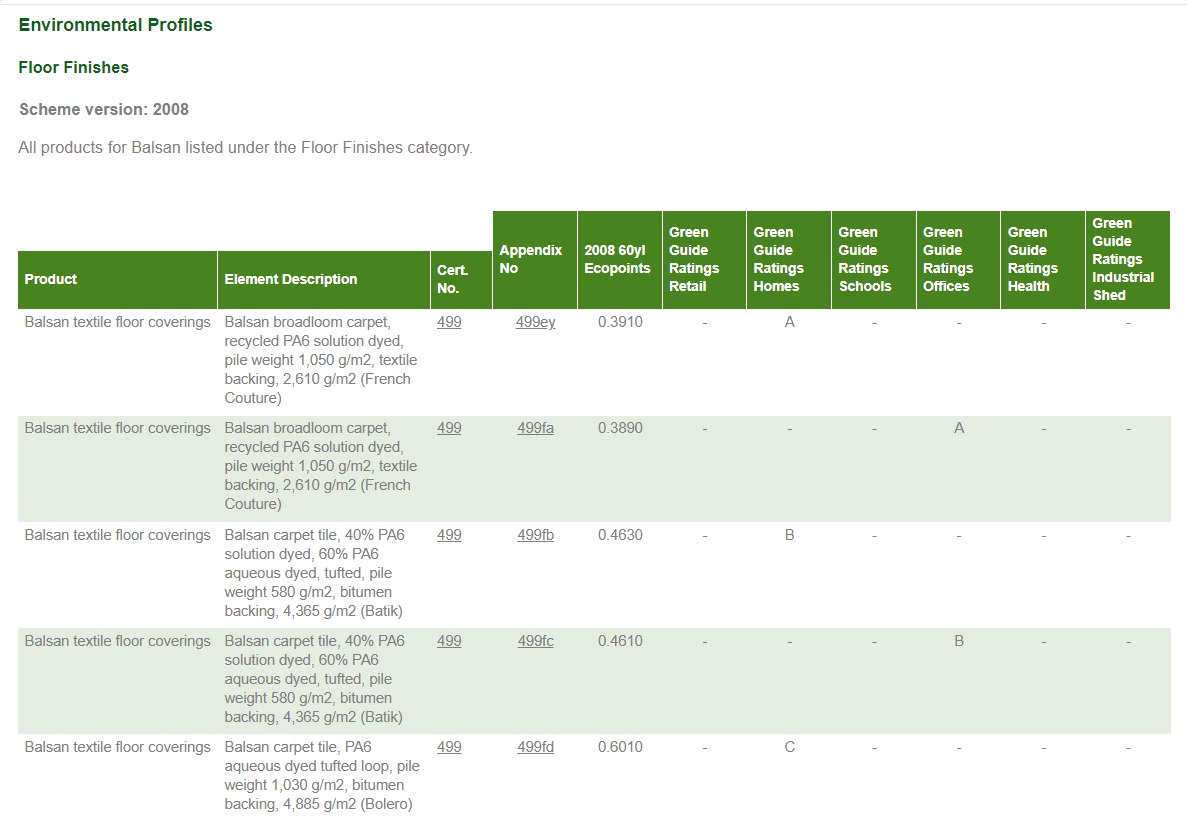Click the Appendix No column header
This screenshot has width=1187, height=822.
(535, 260)
